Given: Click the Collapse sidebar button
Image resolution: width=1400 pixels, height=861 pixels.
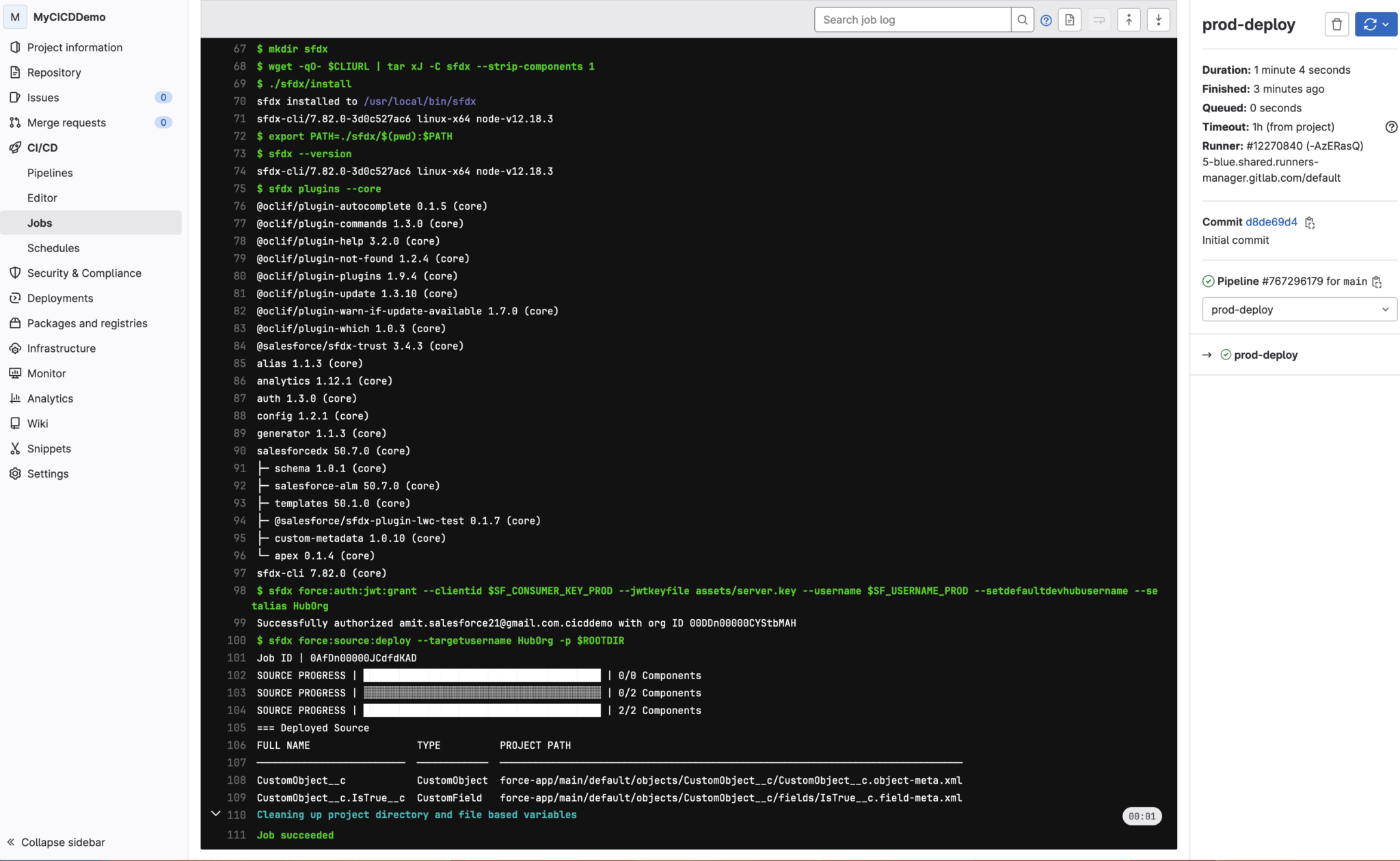Looking at the screenshot, I should (x=55, y=842).
